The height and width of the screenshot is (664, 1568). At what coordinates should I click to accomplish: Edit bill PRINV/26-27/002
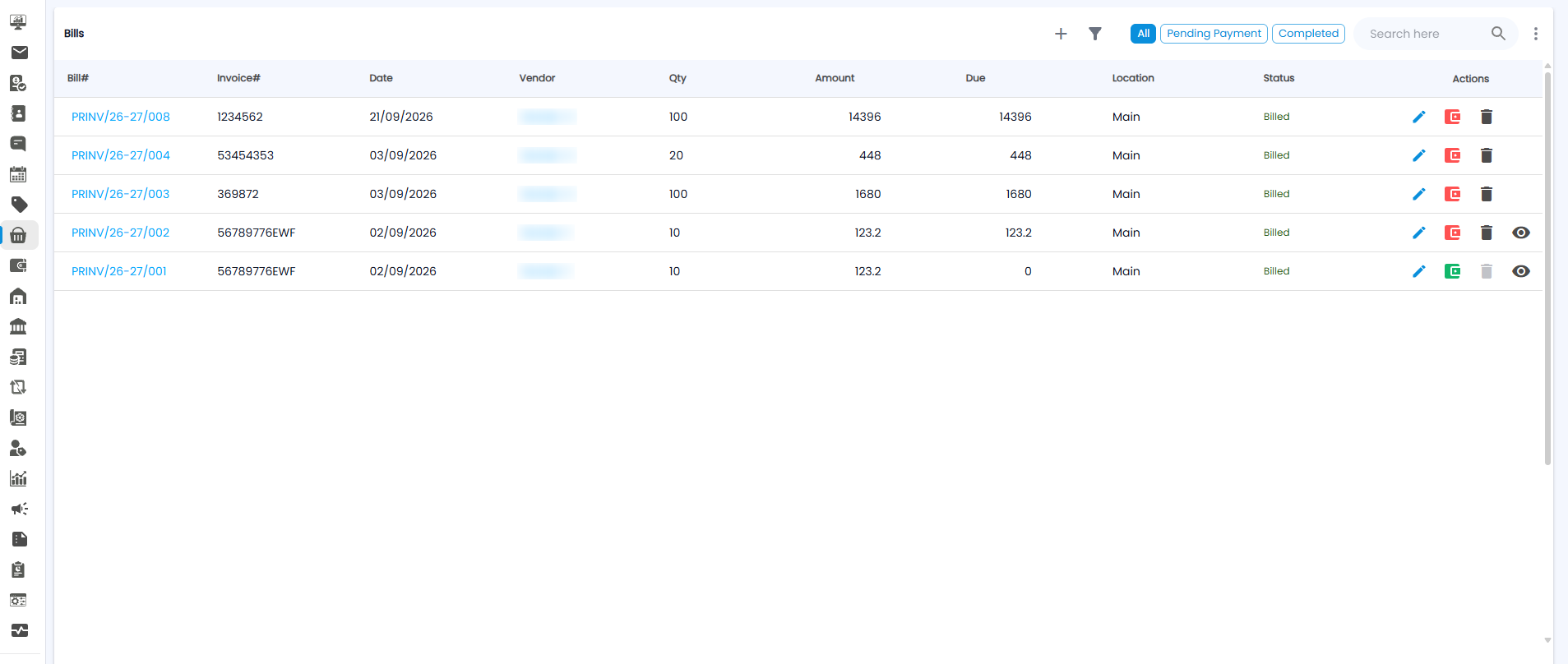[1418, 233]
